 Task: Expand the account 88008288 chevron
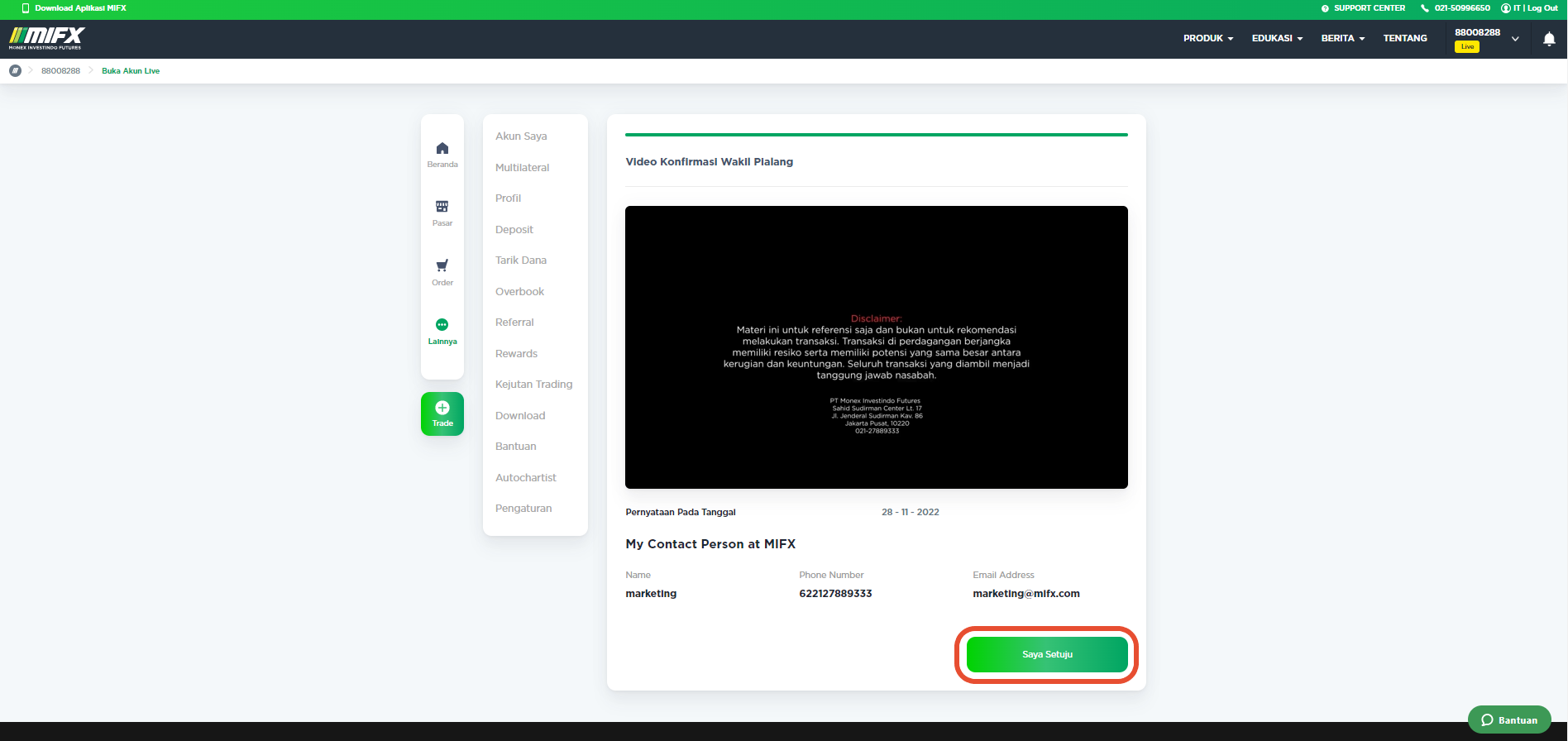tap(1515, 39)
